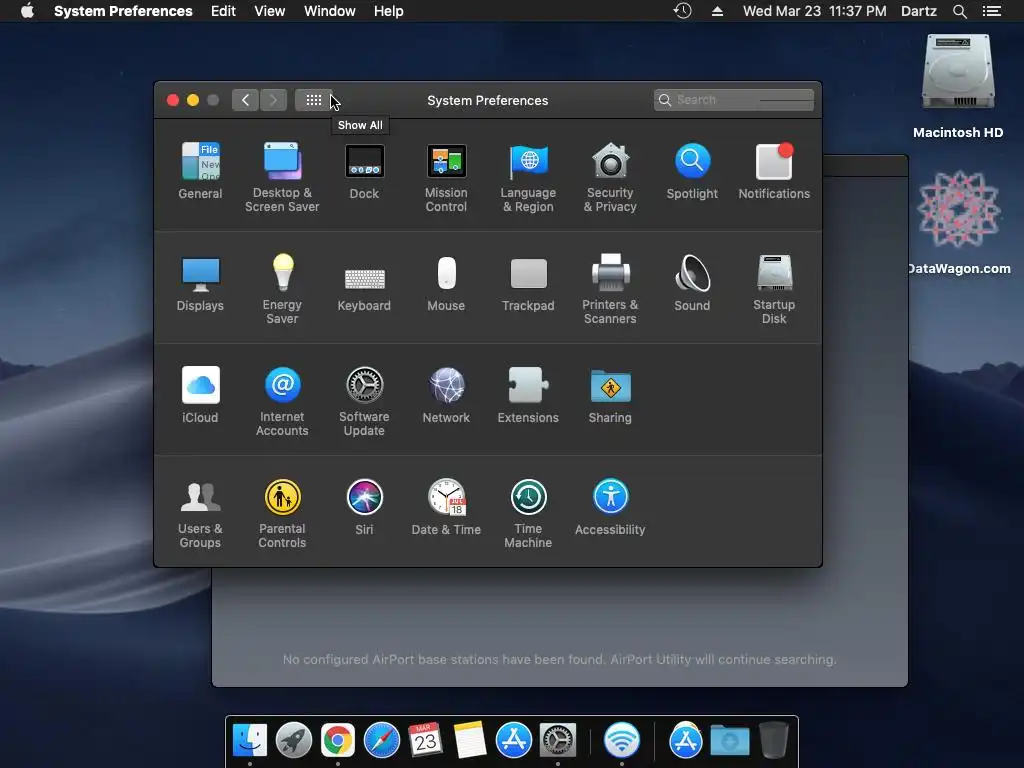
Task: Go back with the left chevron button
Action: coord(246,100)
